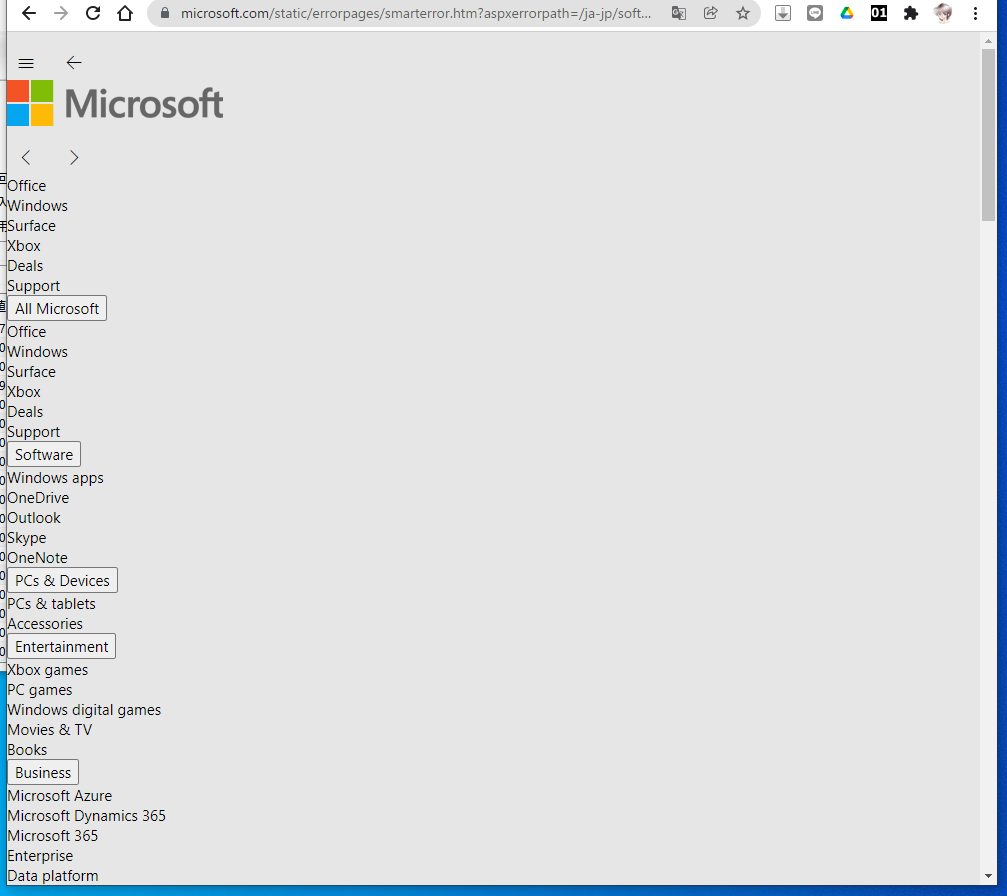Open the Surface link under All Microsoft
The image size is (1007, 896).
click(31, 371)
